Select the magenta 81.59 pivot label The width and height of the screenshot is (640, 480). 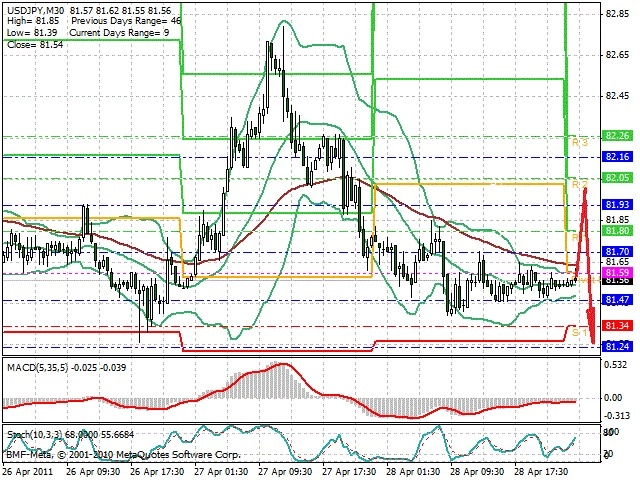pos(618,272)
